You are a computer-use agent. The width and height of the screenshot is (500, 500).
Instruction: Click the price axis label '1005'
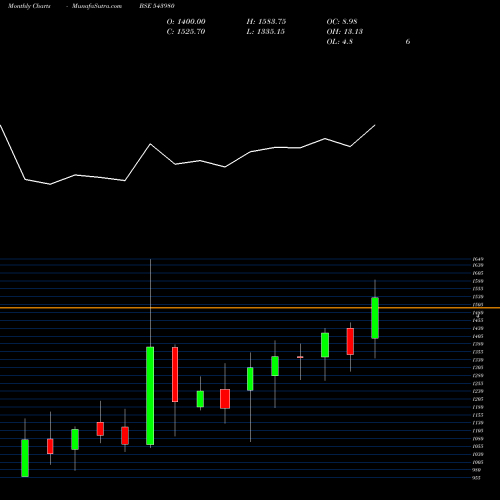click(x=478, y=462)
